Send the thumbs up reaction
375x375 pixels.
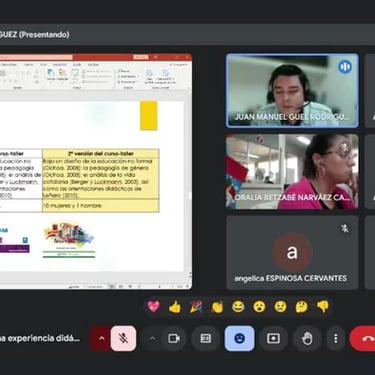pos(175,306)
